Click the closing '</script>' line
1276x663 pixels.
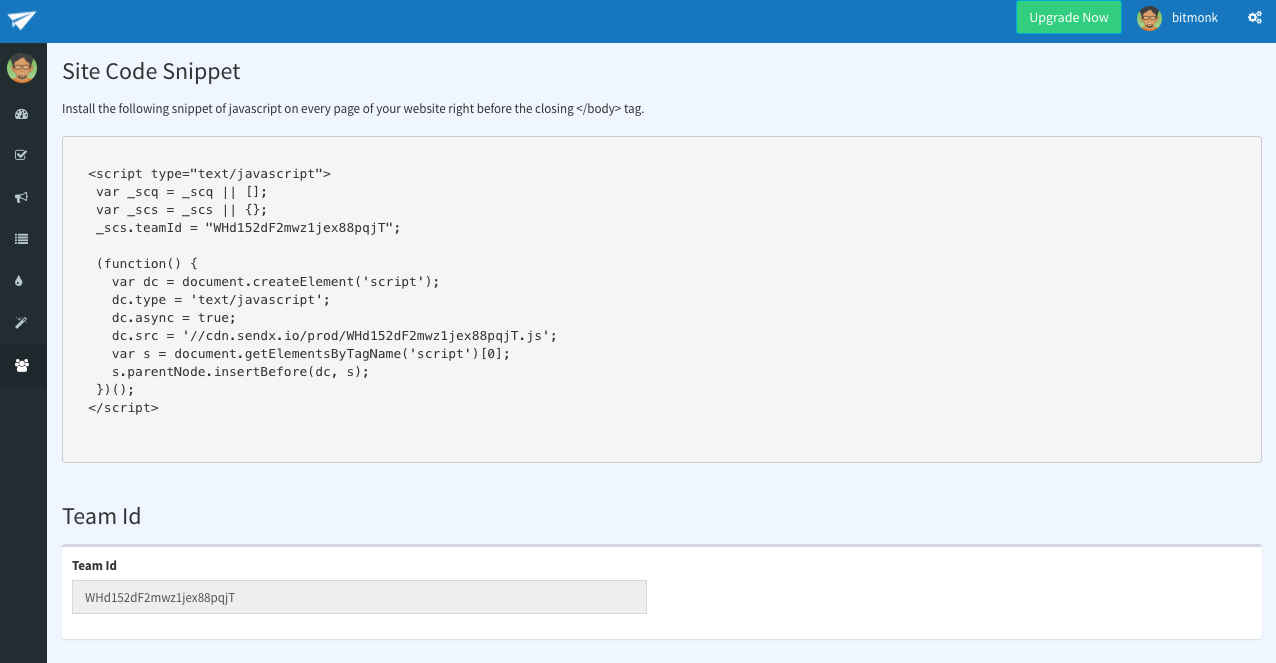click(x=123, y=408)
